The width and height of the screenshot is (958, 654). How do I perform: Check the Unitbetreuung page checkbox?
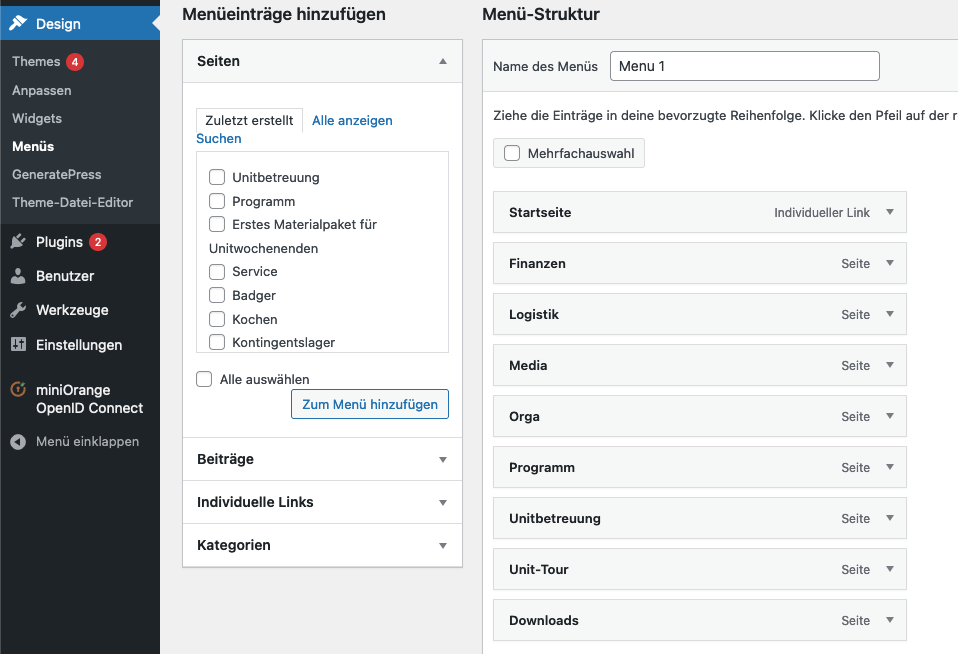216,177
